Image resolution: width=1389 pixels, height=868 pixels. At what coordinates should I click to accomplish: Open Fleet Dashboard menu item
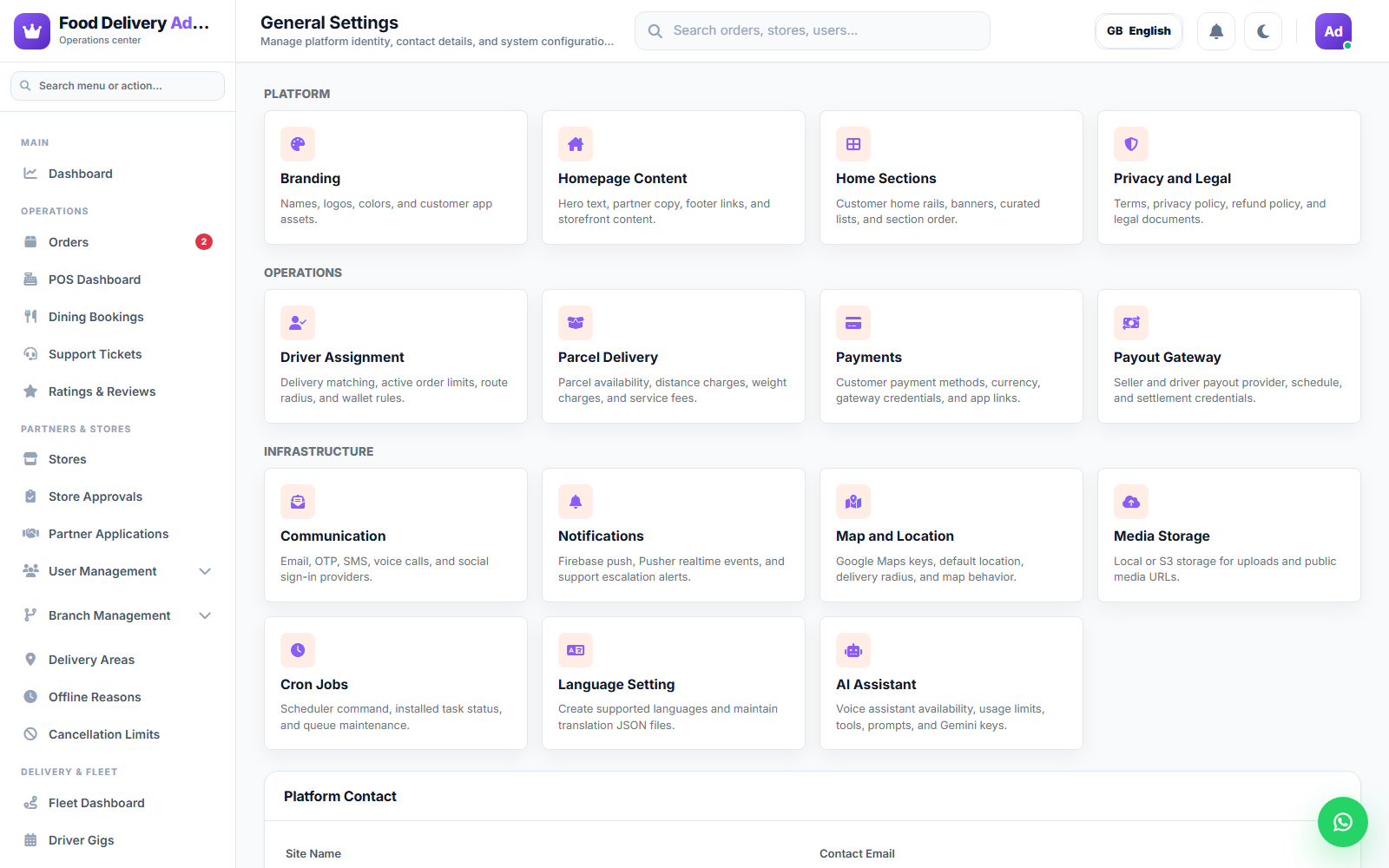117,803
